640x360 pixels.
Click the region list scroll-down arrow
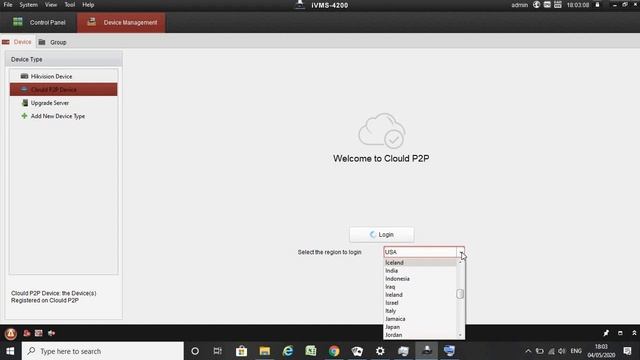(460, 335)
